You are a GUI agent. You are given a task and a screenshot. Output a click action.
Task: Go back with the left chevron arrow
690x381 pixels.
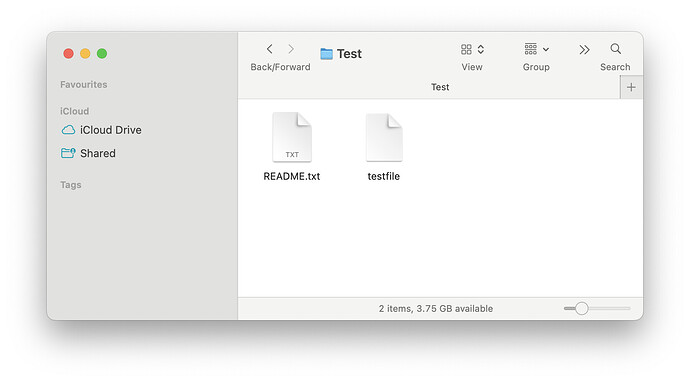(x=269, y=49)
